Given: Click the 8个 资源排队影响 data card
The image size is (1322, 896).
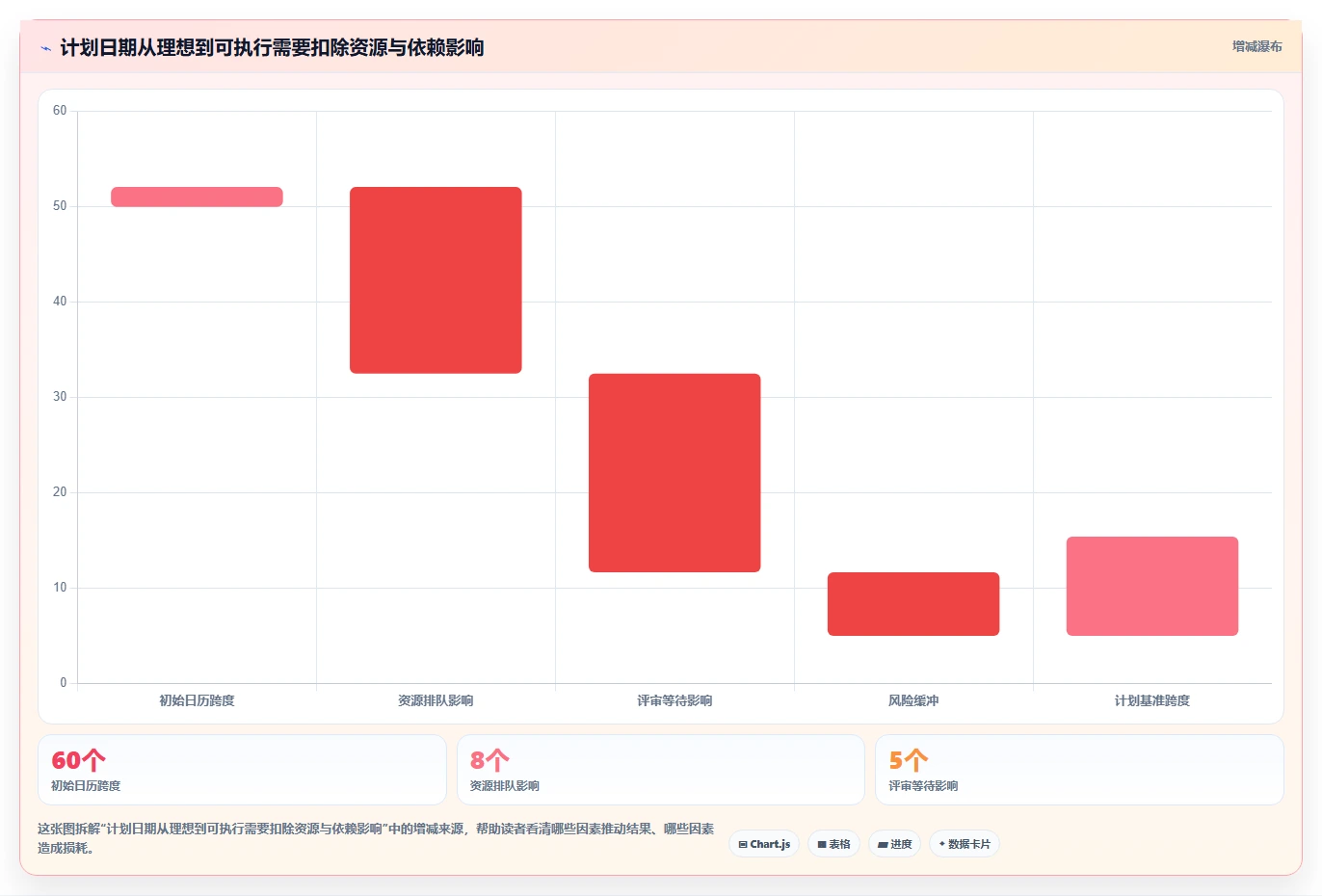Looking at the screenshot, I should click(660, 770).
